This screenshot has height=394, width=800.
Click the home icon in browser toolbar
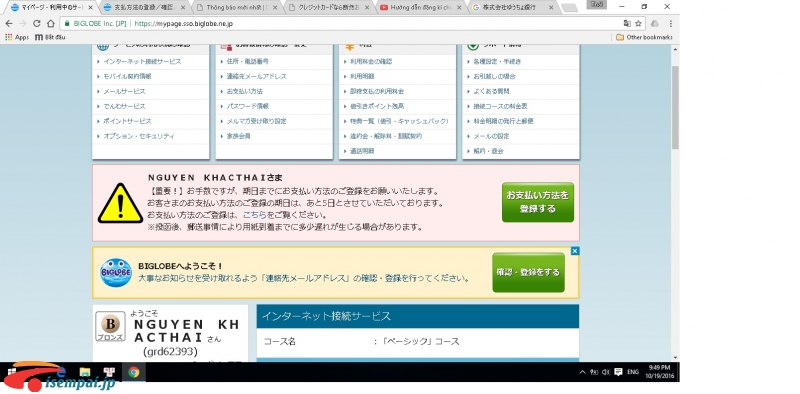(51, 23)
